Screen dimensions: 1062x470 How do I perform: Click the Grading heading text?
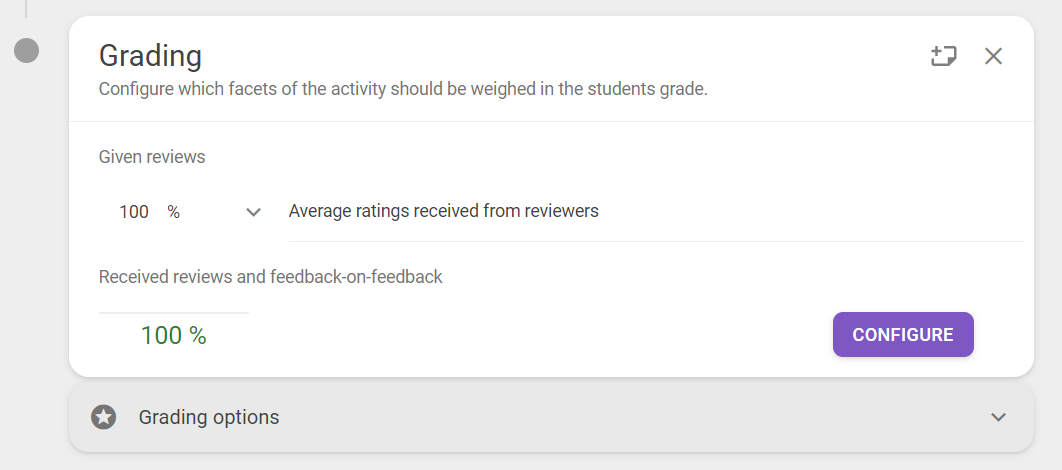tap(150, 56)
